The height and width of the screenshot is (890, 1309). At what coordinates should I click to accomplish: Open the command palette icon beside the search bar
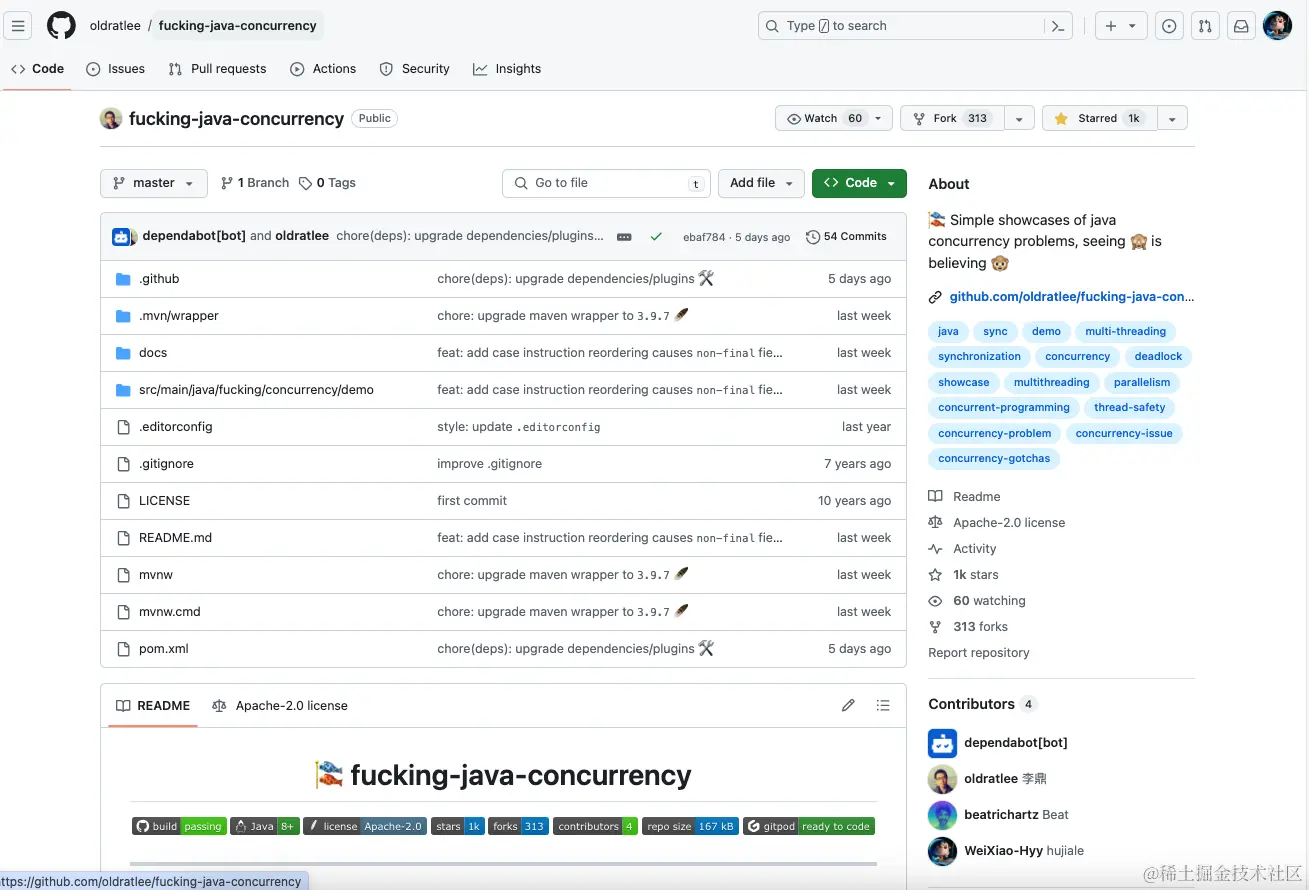click(1057, 25)
